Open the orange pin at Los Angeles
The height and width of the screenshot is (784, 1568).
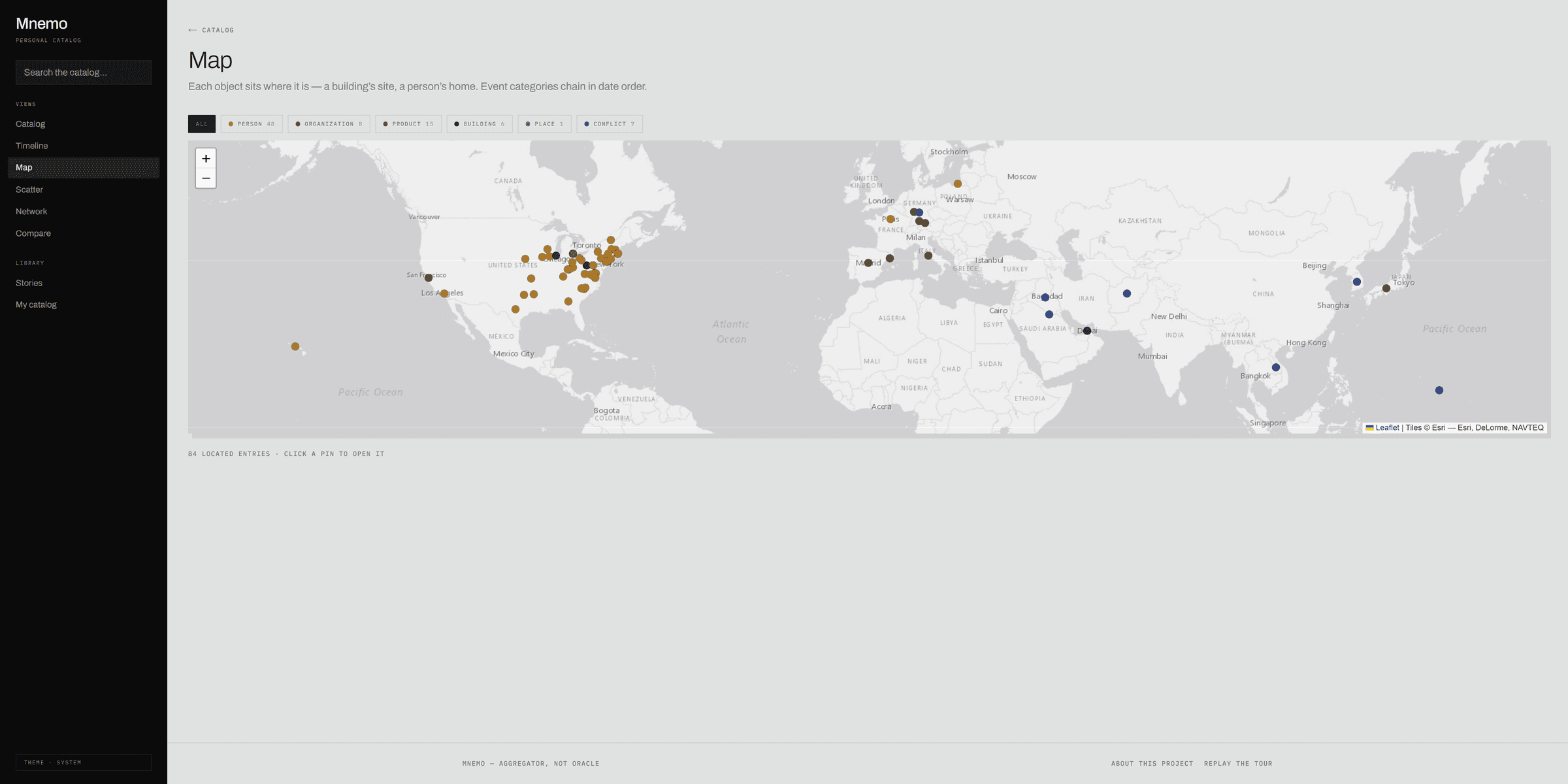(444, 294)
